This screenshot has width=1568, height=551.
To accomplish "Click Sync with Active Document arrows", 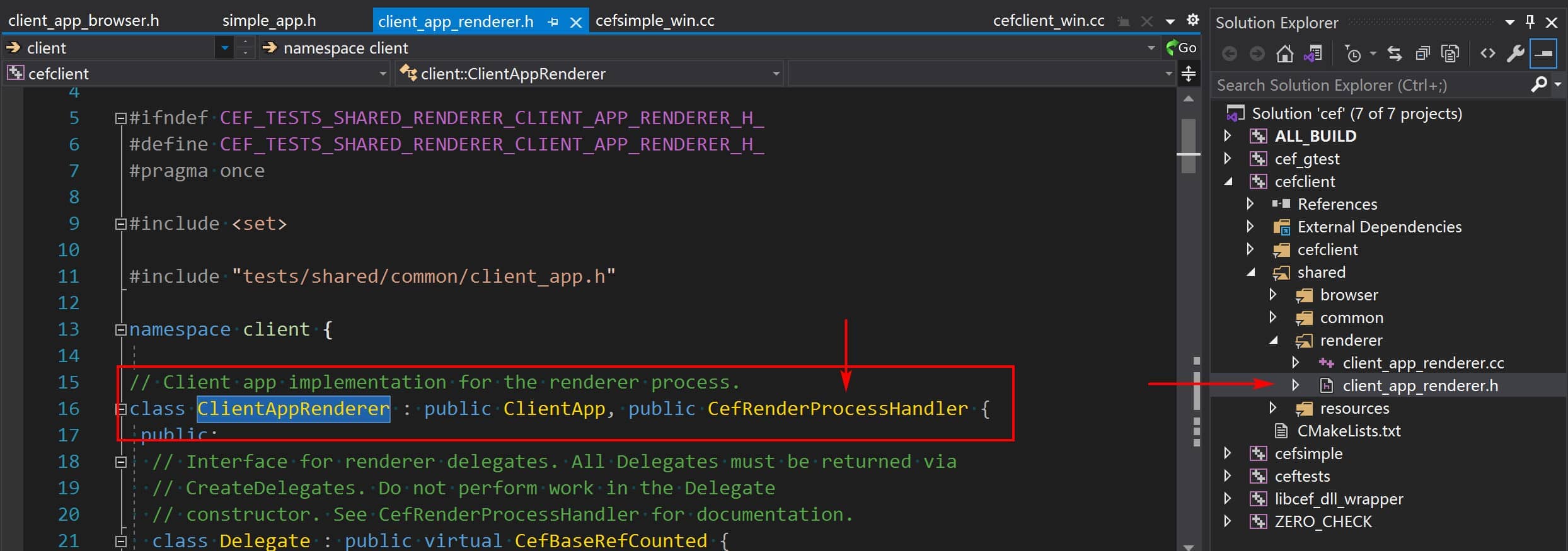I will tap(1395, 54).
